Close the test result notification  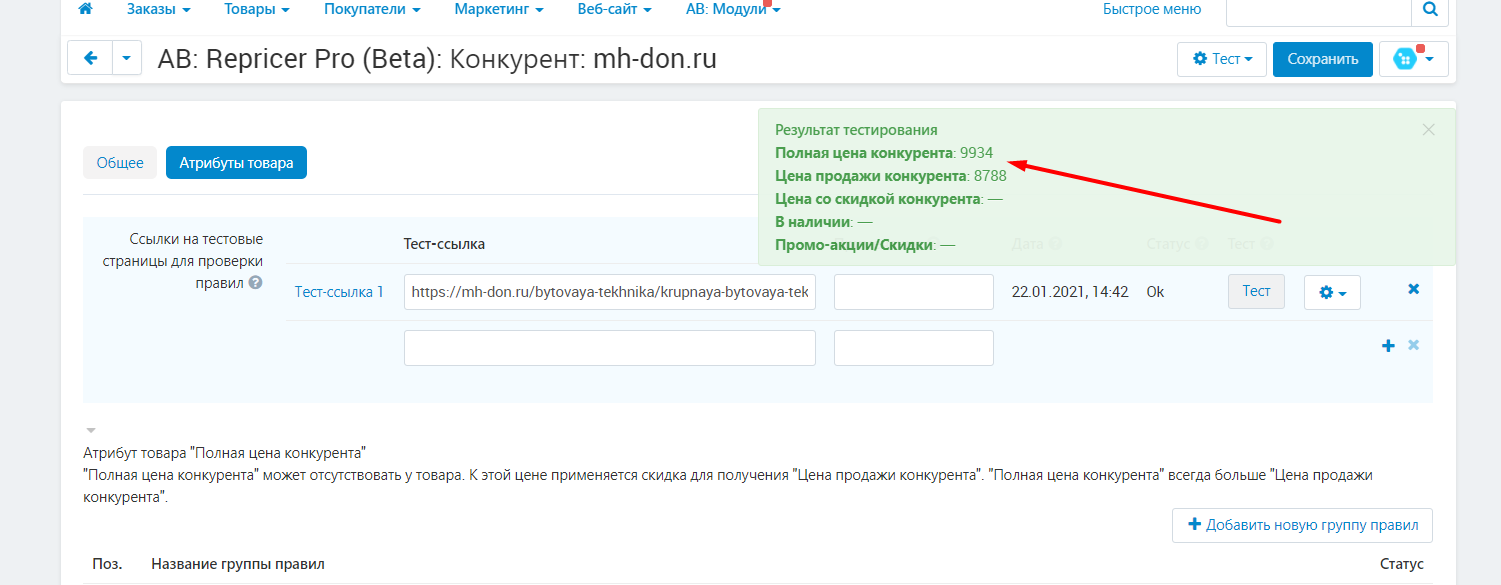coord(1428,129)
